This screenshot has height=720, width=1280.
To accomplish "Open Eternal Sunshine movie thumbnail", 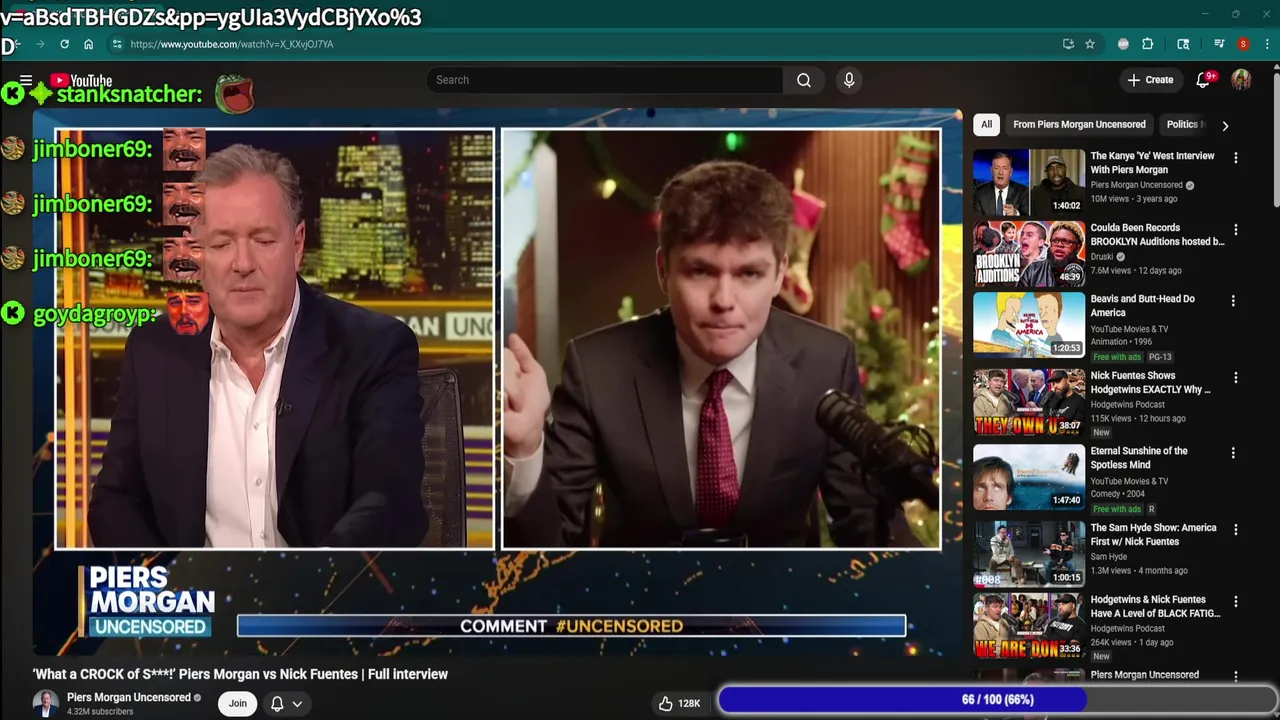I will [1029, 477].
